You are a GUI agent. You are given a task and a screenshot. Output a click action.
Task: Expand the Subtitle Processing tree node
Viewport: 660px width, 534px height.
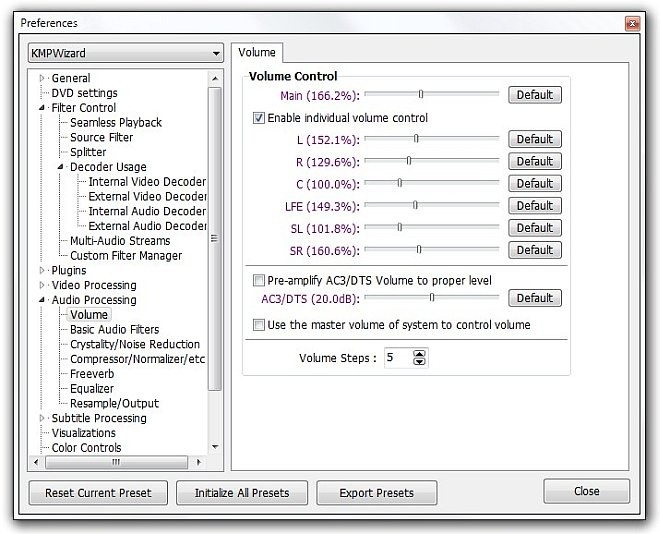[x=42, y=418]
